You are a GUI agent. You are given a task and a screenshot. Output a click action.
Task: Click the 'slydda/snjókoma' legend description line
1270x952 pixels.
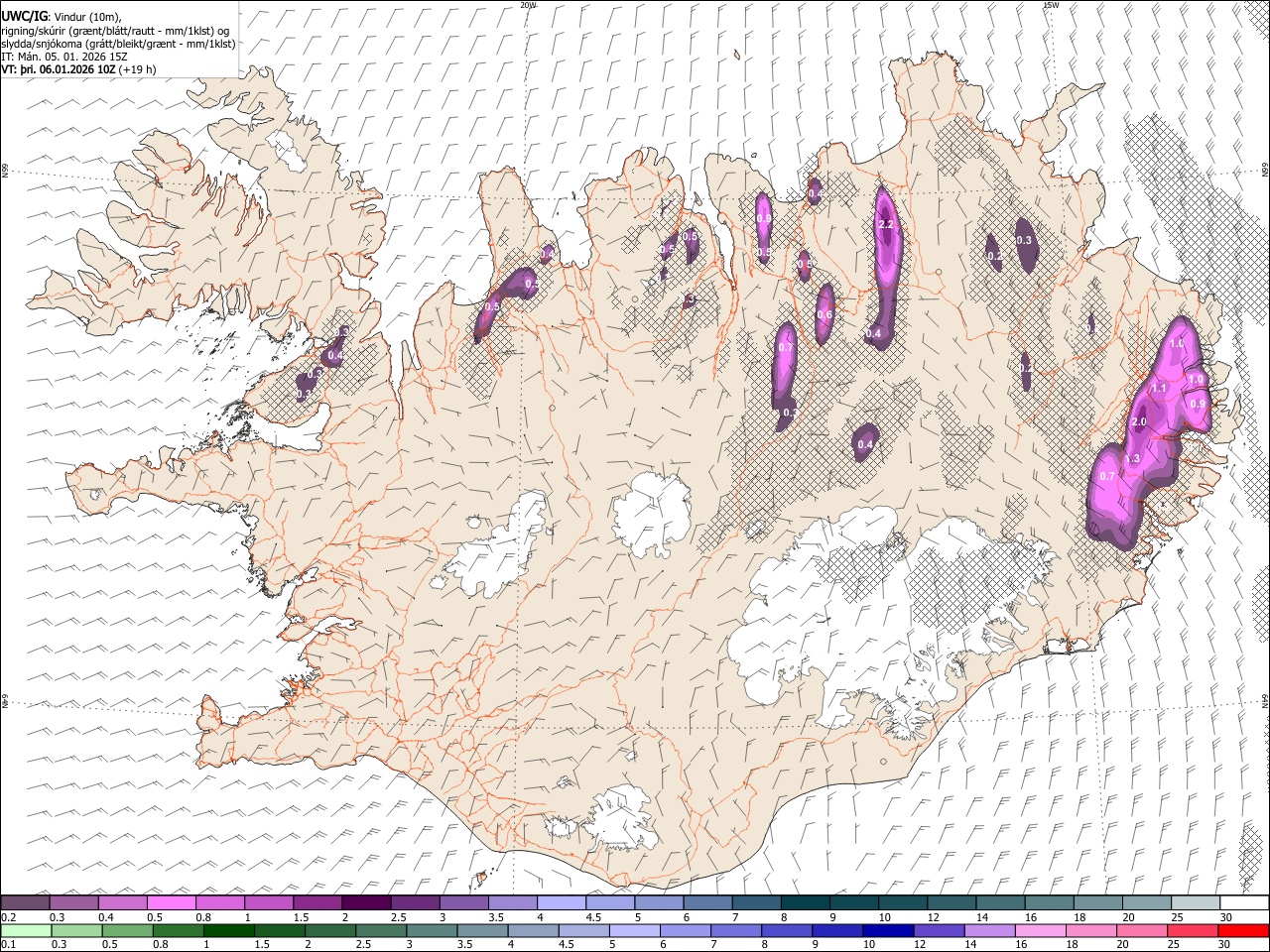tap(118, 45)
